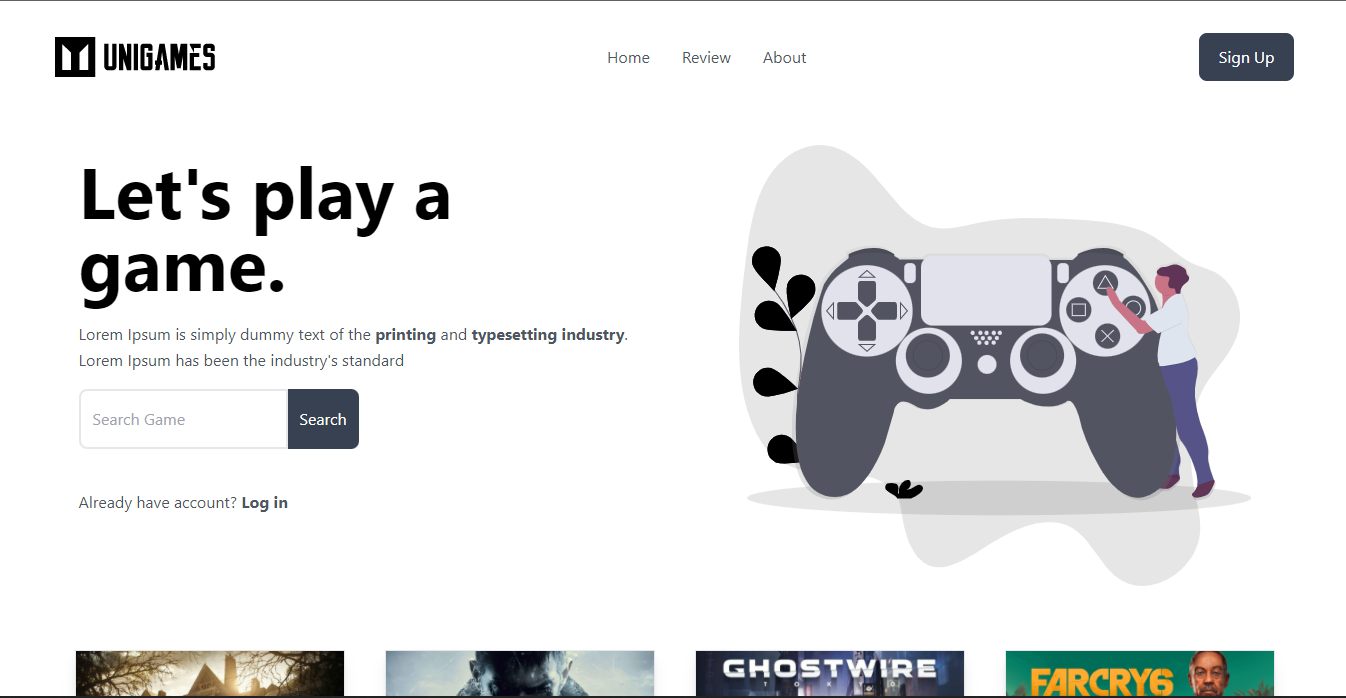Click the controller's touchpad

[x=986, y=290]
